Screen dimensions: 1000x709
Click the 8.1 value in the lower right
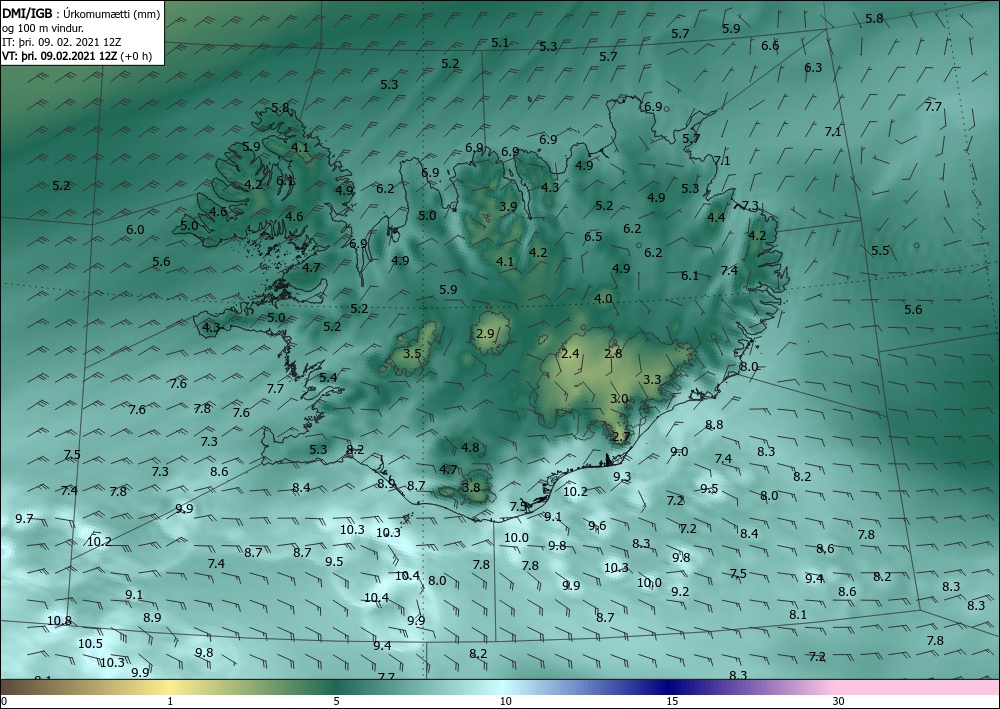pos(798,615)
